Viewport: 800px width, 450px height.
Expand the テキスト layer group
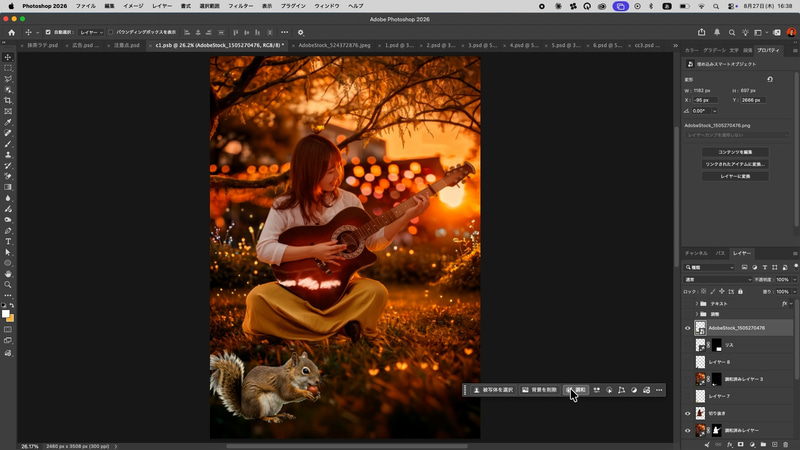[x=697, y=304]
